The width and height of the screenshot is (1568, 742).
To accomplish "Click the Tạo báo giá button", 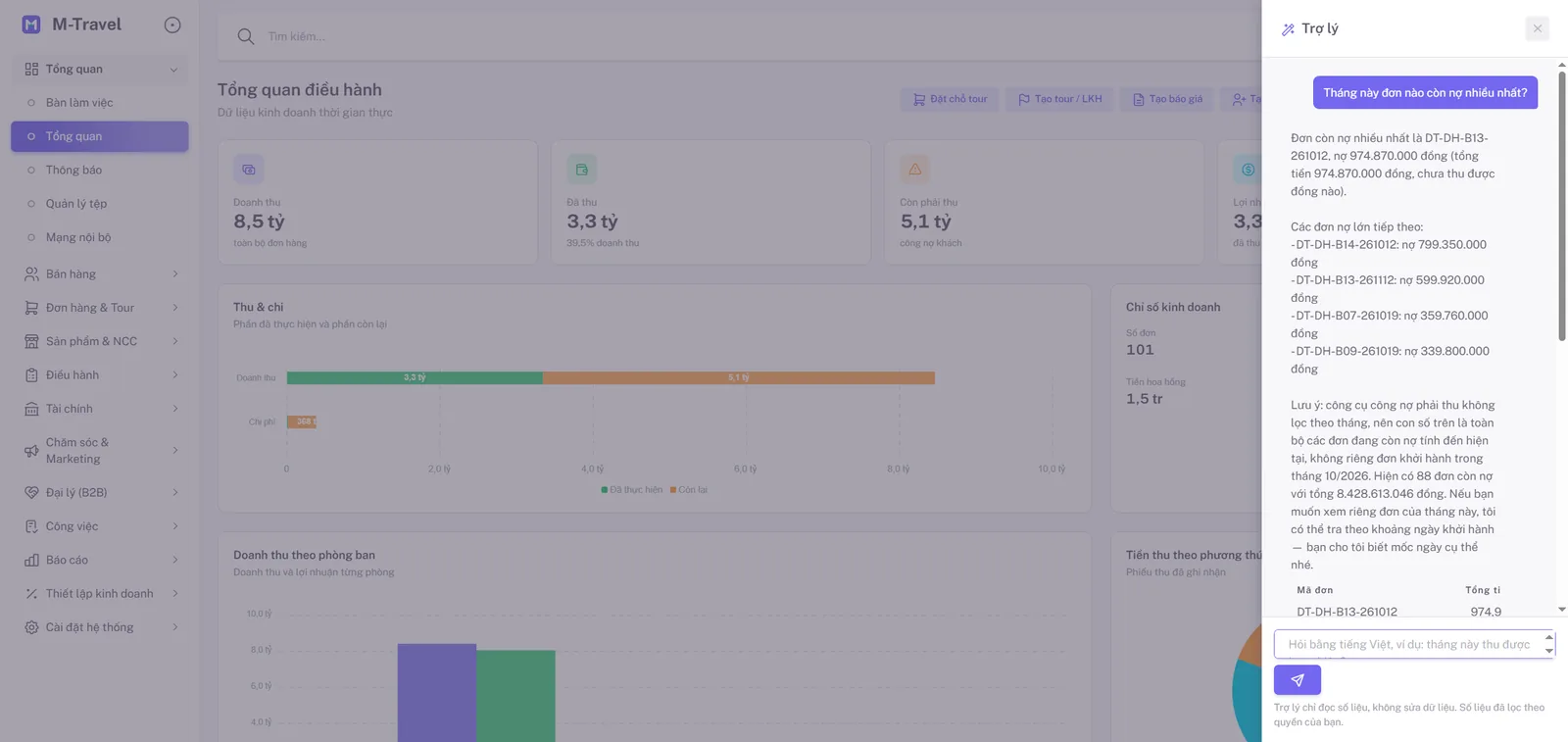I will (x=1167, y=99).
